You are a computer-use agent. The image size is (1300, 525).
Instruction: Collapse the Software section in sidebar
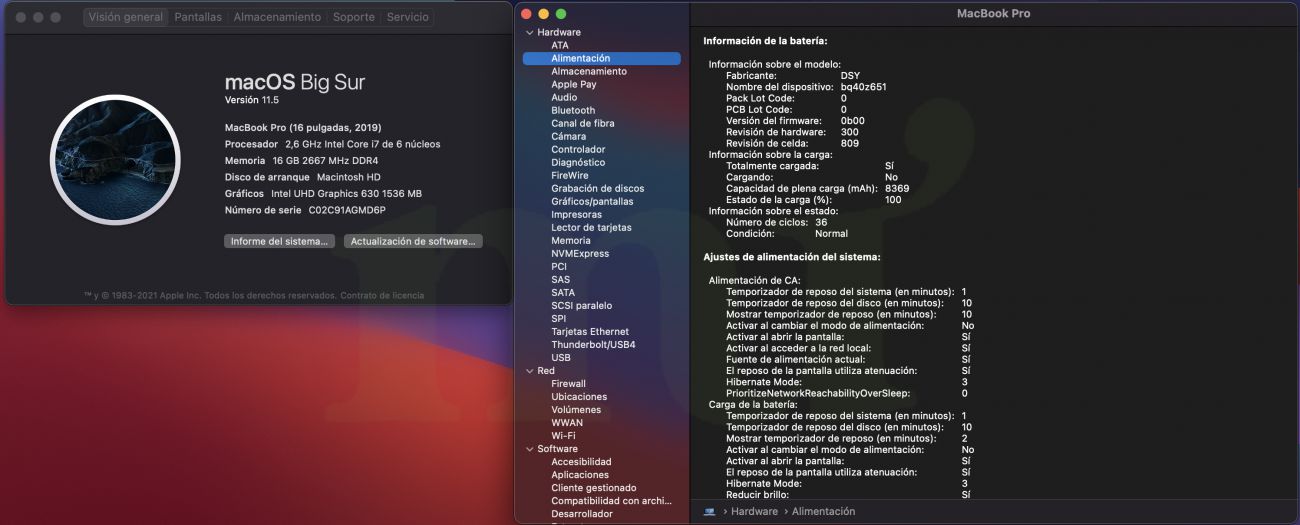pyautogui.click(x=530, y=449)
